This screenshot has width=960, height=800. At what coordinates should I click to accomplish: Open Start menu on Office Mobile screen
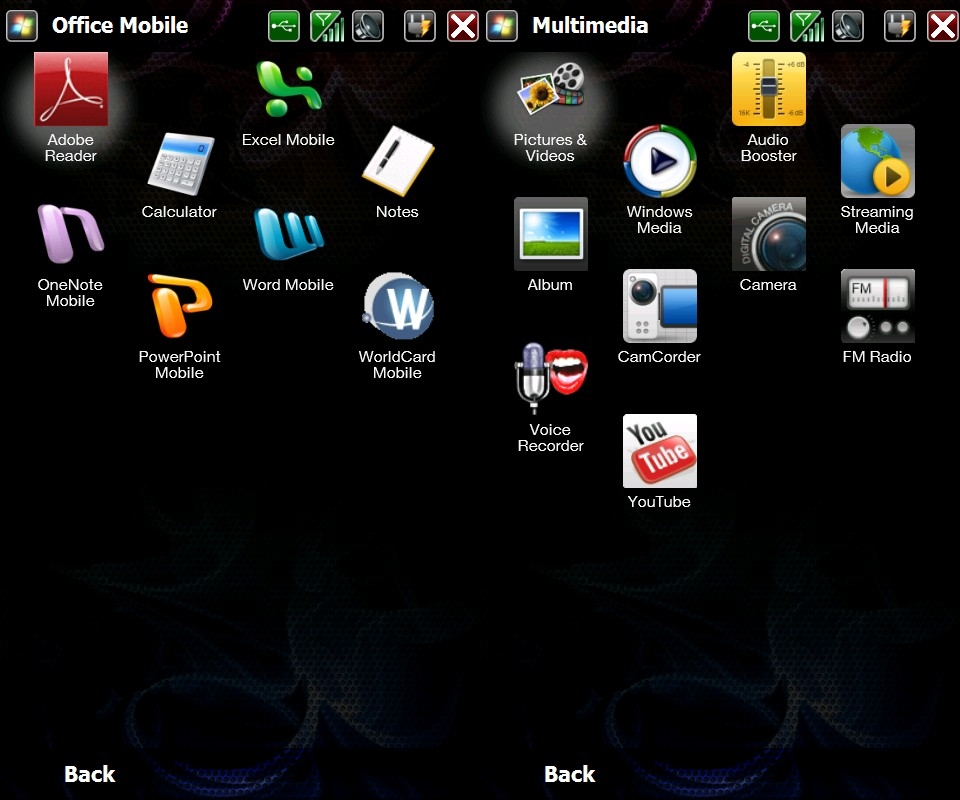(x=22, y=26)
